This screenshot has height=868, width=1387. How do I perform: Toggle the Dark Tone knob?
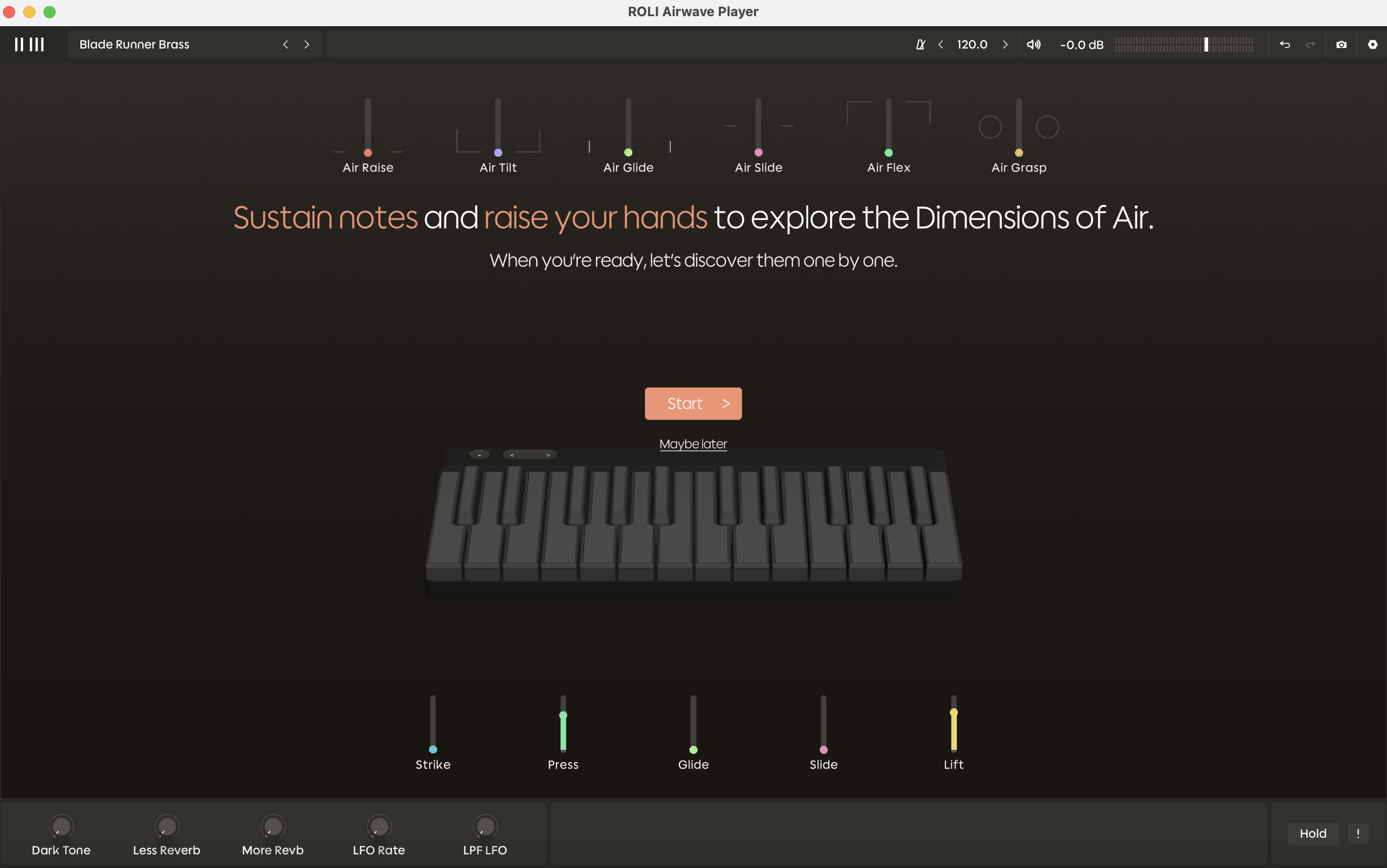(61, 827)
